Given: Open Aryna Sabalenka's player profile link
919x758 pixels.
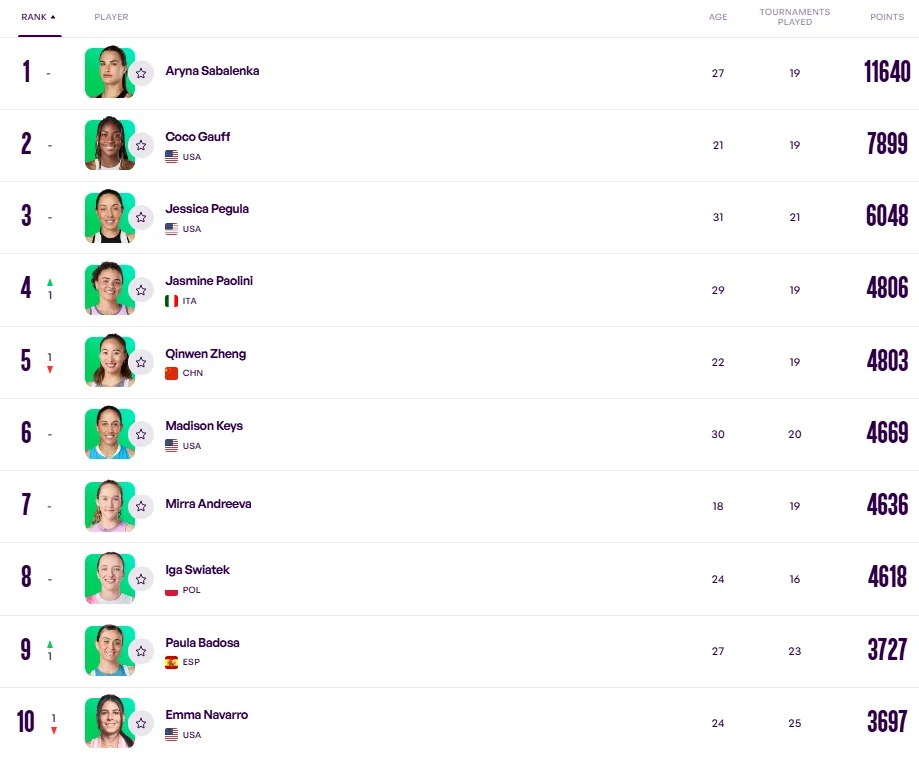Looking at the screenshot, I should coord(212,71).
